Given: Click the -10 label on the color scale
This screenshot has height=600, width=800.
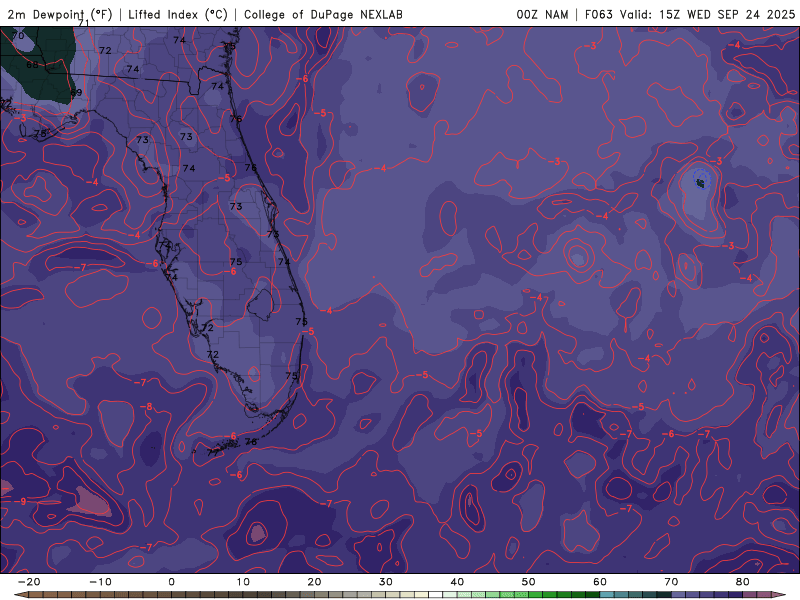Looking at the screenshot, I should click(x=100, y=582).
